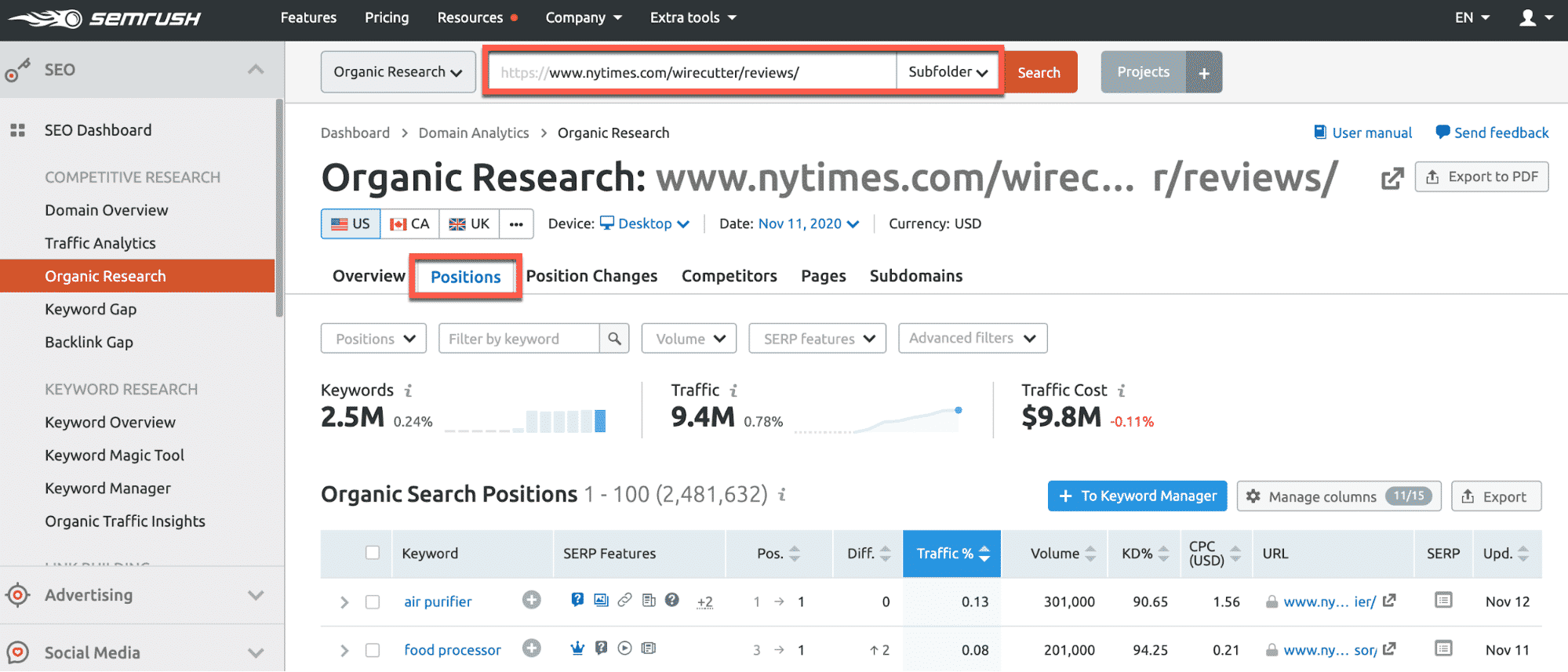1568x672 pixels.
Task: Click the plus icon next to Projects
Action: (1204, 73)
